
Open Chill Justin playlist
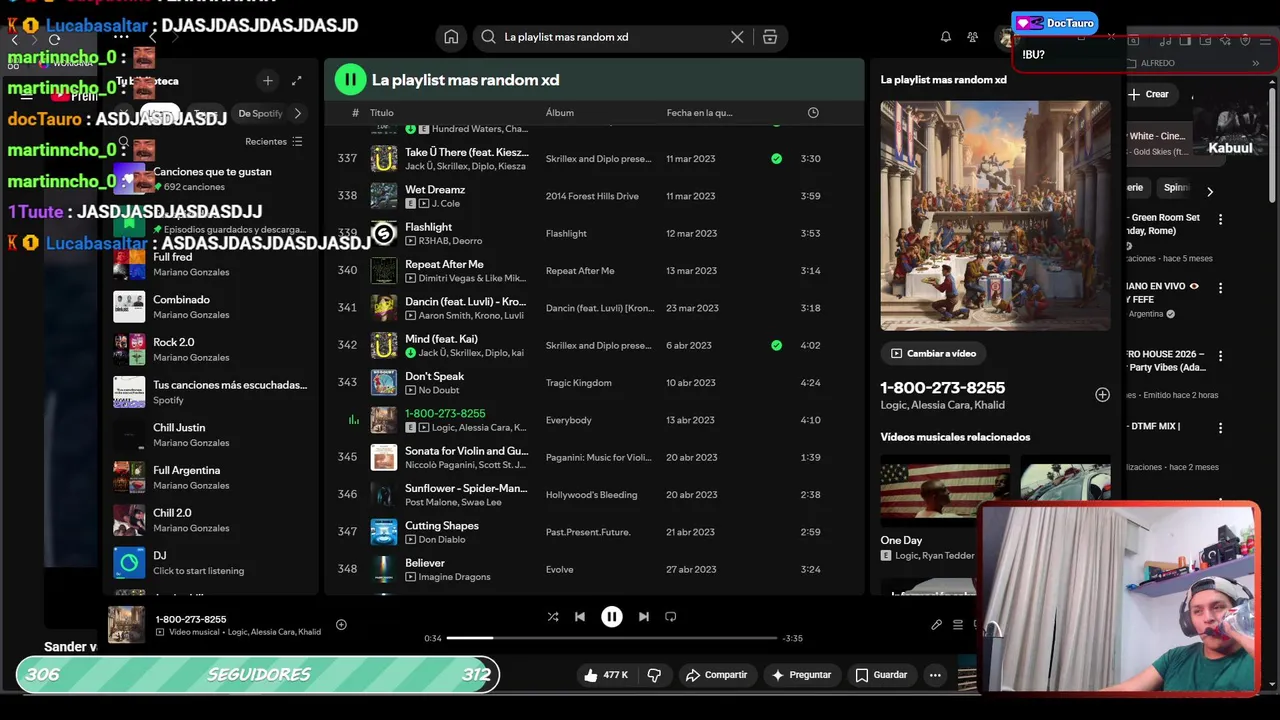[x=210, y=435]
